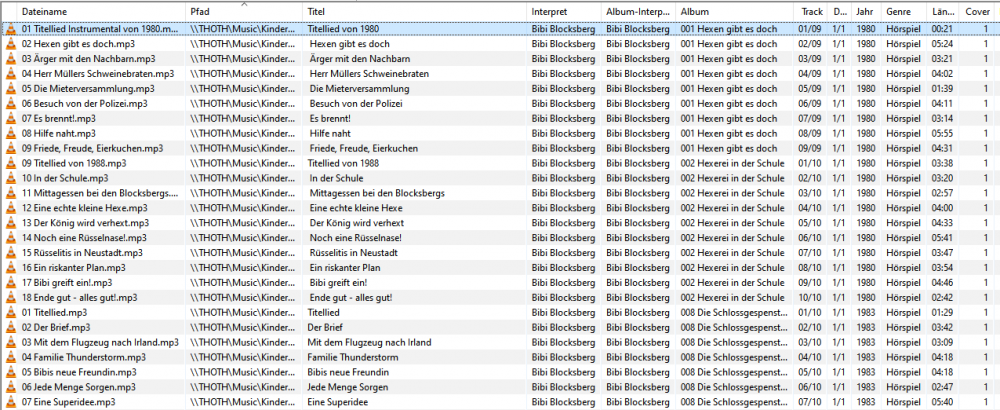Click the VLC icon beside 05 Bibis neue Freundin.mp3
This screenshot has width=1000, height=410.
point(11,372)
